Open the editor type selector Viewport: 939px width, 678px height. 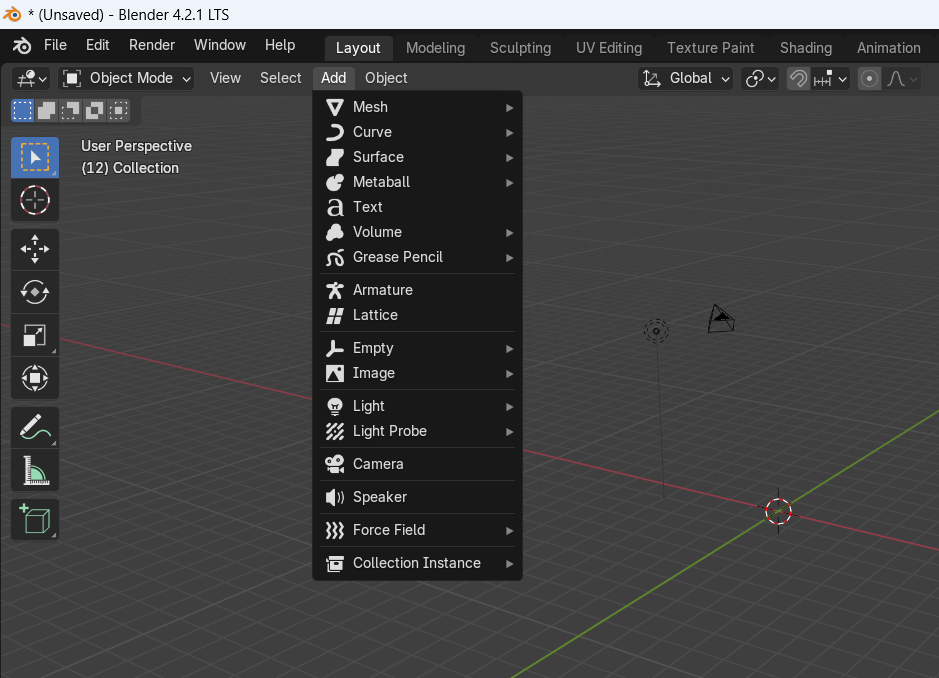pyautogui.click(x=31, y=78)
